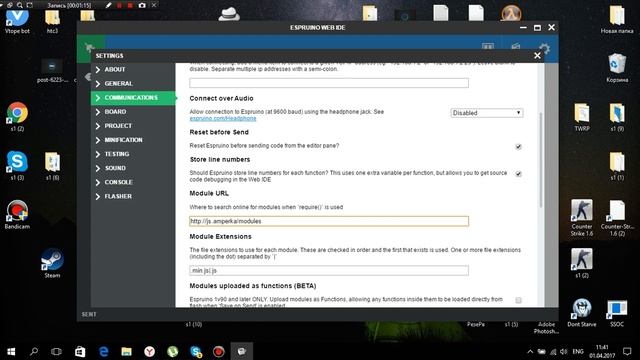Click the settings panel scrollbar
The width and height of the screenshot is (640, 360).
[x=541, y=159]
